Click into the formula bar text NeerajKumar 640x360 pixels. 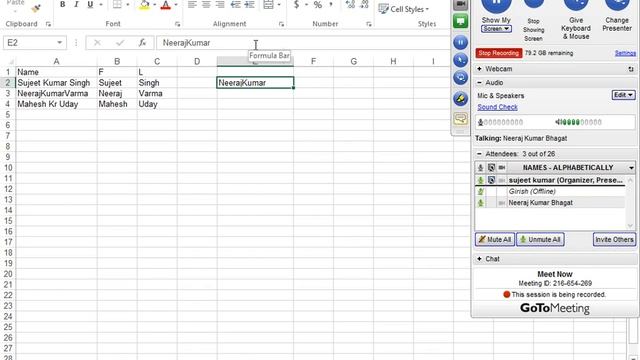pos(186,43)
